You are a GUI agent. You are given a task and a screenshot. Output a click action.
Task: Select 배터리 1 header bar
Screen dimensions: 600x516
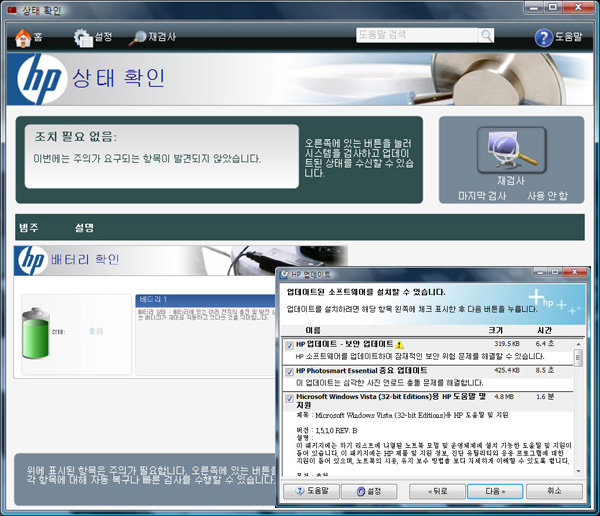(205, 300)
